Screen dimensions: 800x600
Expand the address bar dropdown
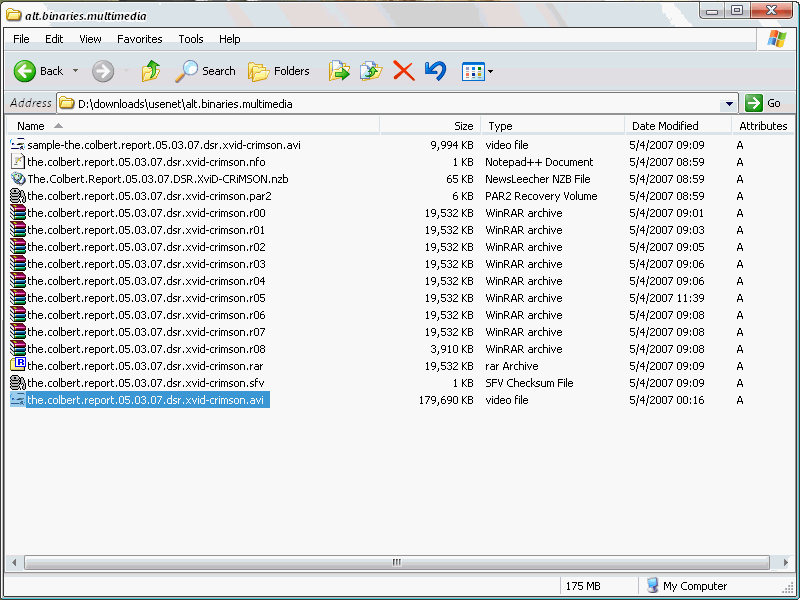730,104
